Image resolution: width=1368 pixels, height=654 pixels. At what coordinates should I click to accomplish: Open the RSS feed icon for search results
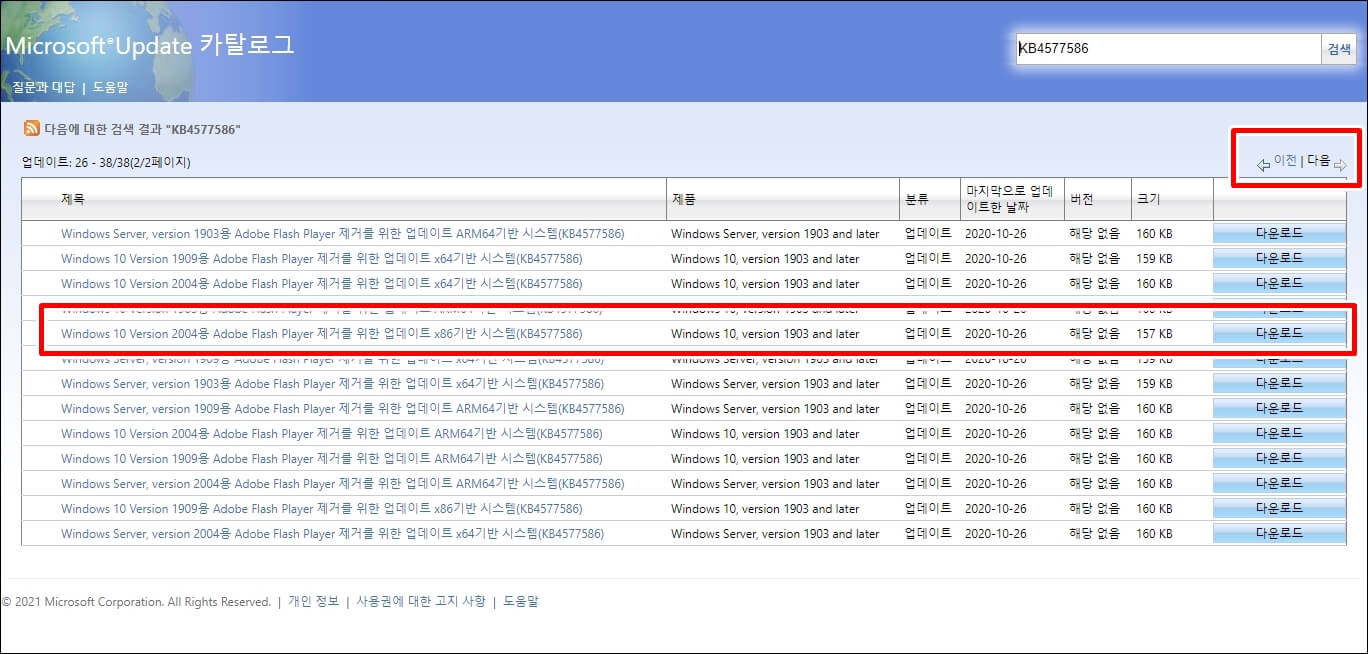pos(32,129)
